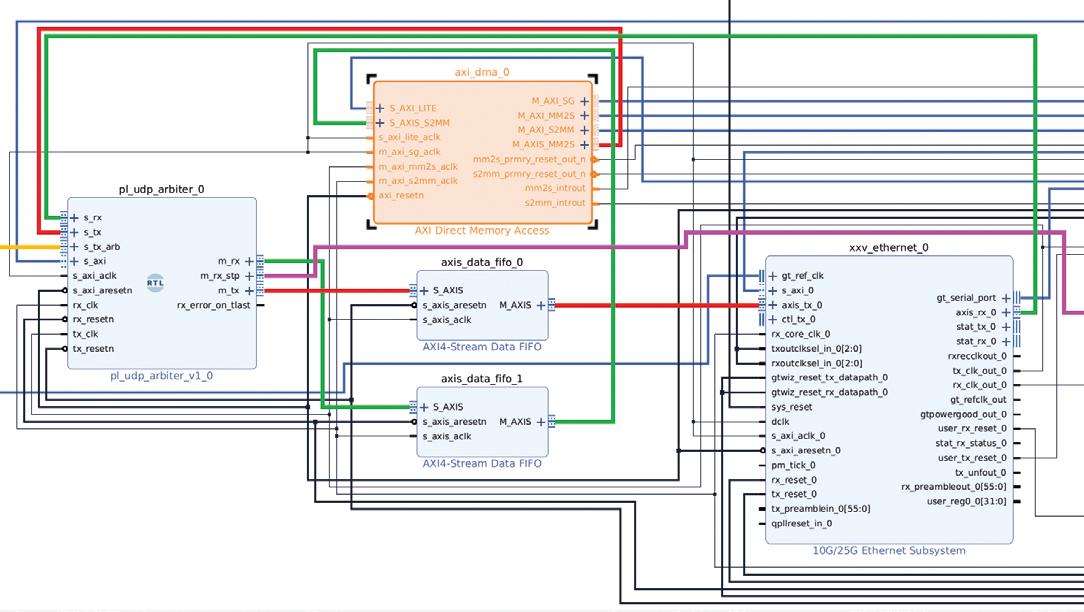
Task: Expand M_AXI_MM2S port on the DMA
Action: pyautogui.click(x=585, y=115)
